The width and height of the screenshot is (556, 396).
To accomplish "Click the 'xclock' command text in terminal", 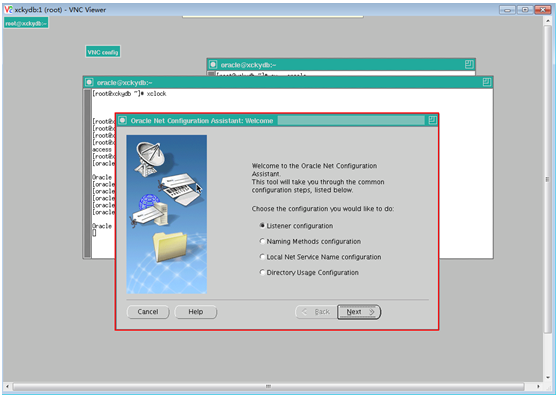I will (156, 94).
